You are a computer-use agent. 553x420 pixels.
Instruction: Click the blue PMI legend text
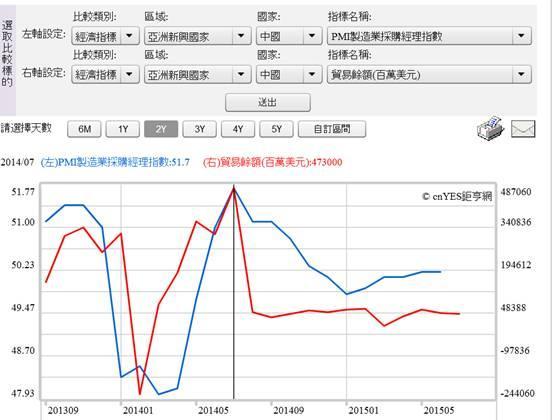click(115, 163)
